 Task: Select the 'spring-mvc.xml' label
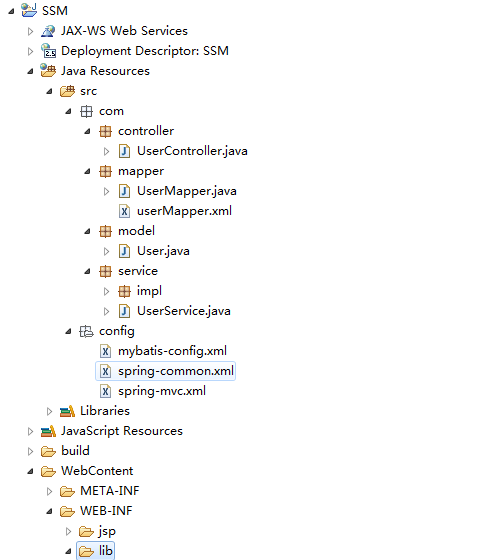162,391
